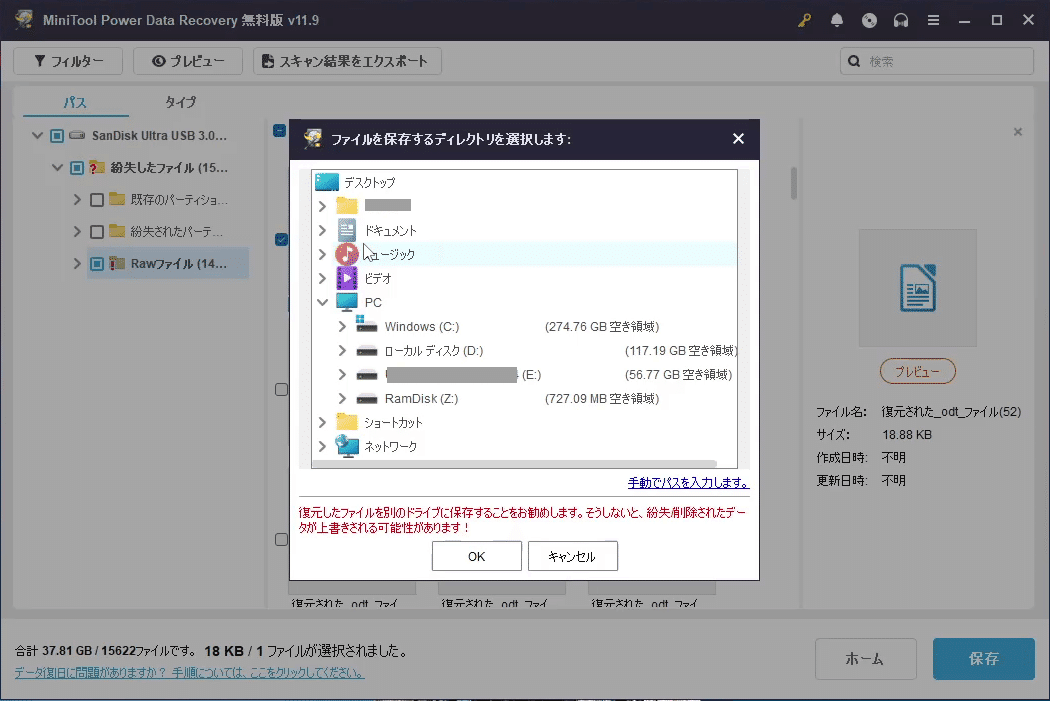Confirm with the OK button
1050x701 pixels.
click(476, 556)
